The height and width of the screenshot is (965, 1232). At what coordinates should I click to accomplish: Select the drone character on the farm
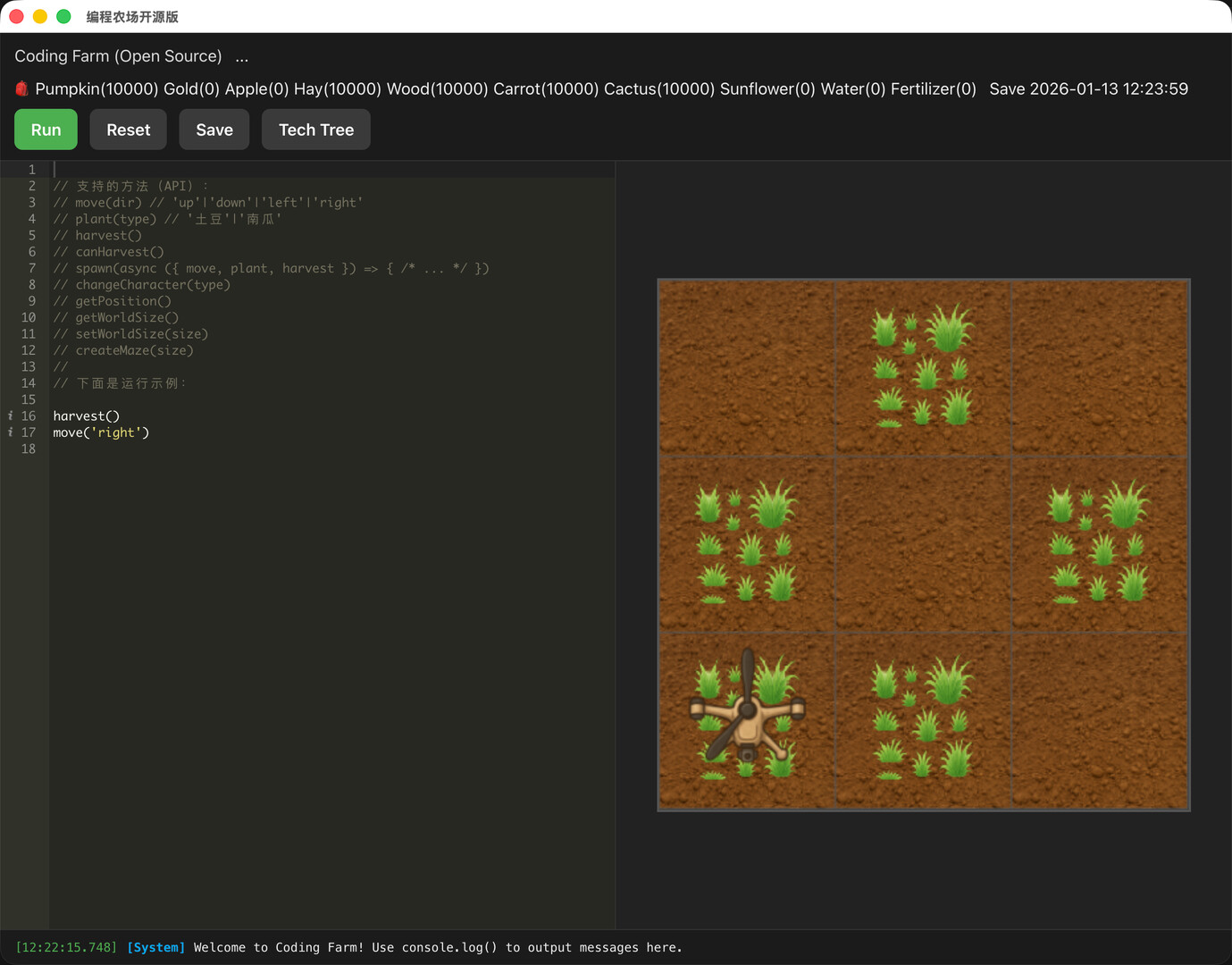[x=748, y=724]
